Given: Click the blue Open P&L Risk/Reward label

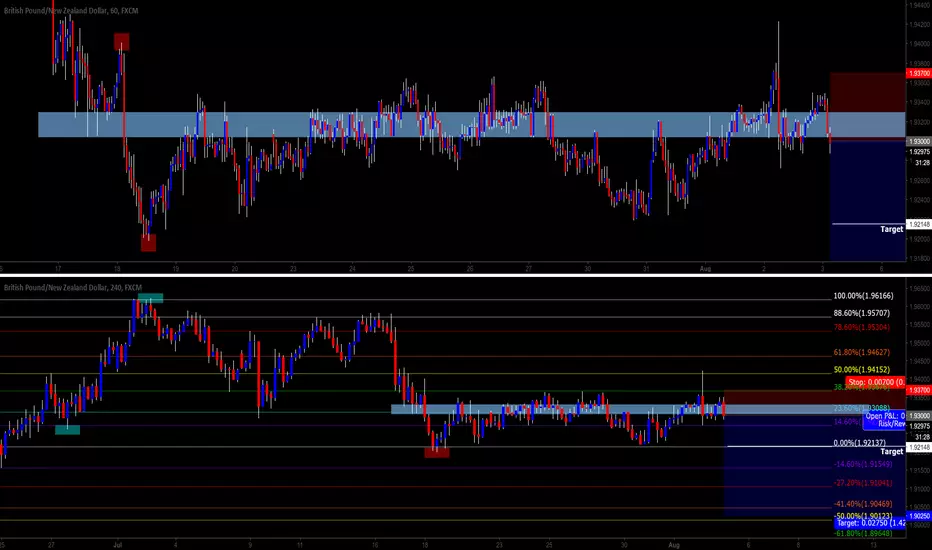Looking at the screenshot, I should click(x=884, y=420).
